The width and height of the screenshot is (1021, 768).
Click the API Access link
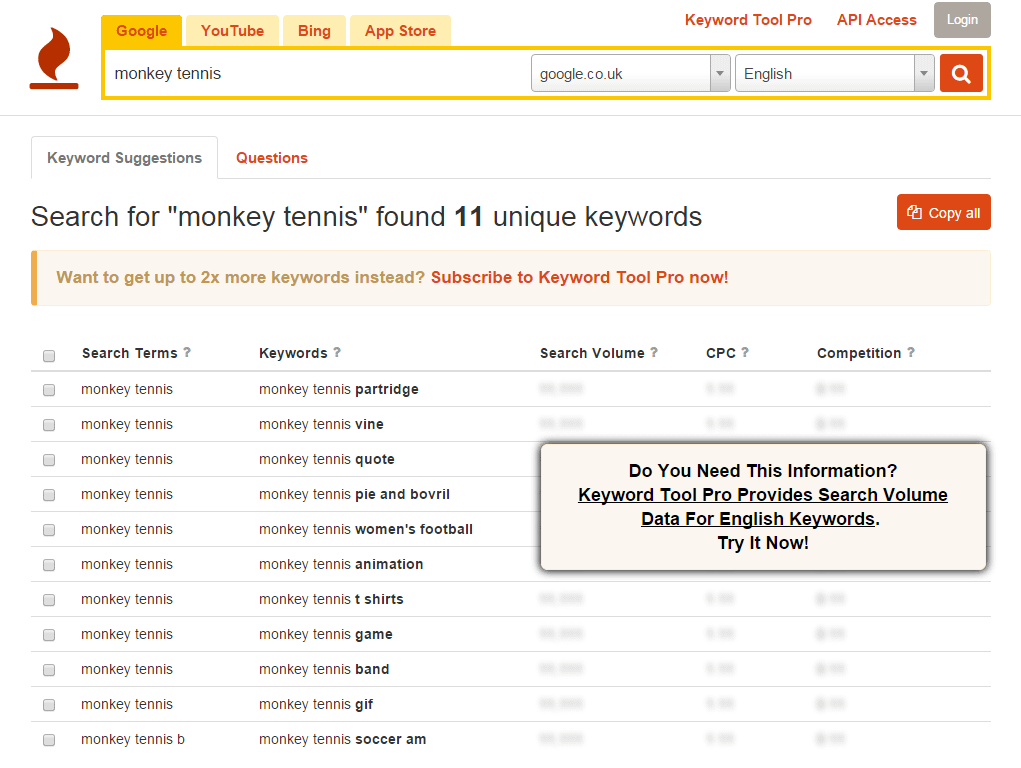point(876,20)
